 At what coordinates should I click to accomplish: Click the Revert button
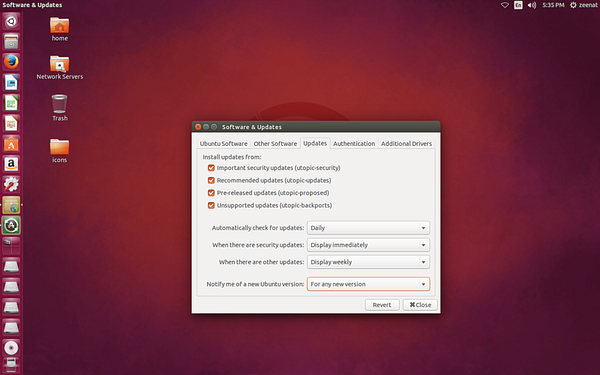[x=382, y=305]
